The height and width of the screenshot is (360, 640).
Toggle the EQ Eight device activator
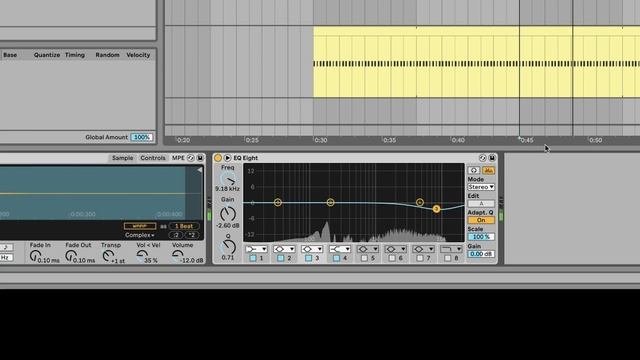coord(218,158)
